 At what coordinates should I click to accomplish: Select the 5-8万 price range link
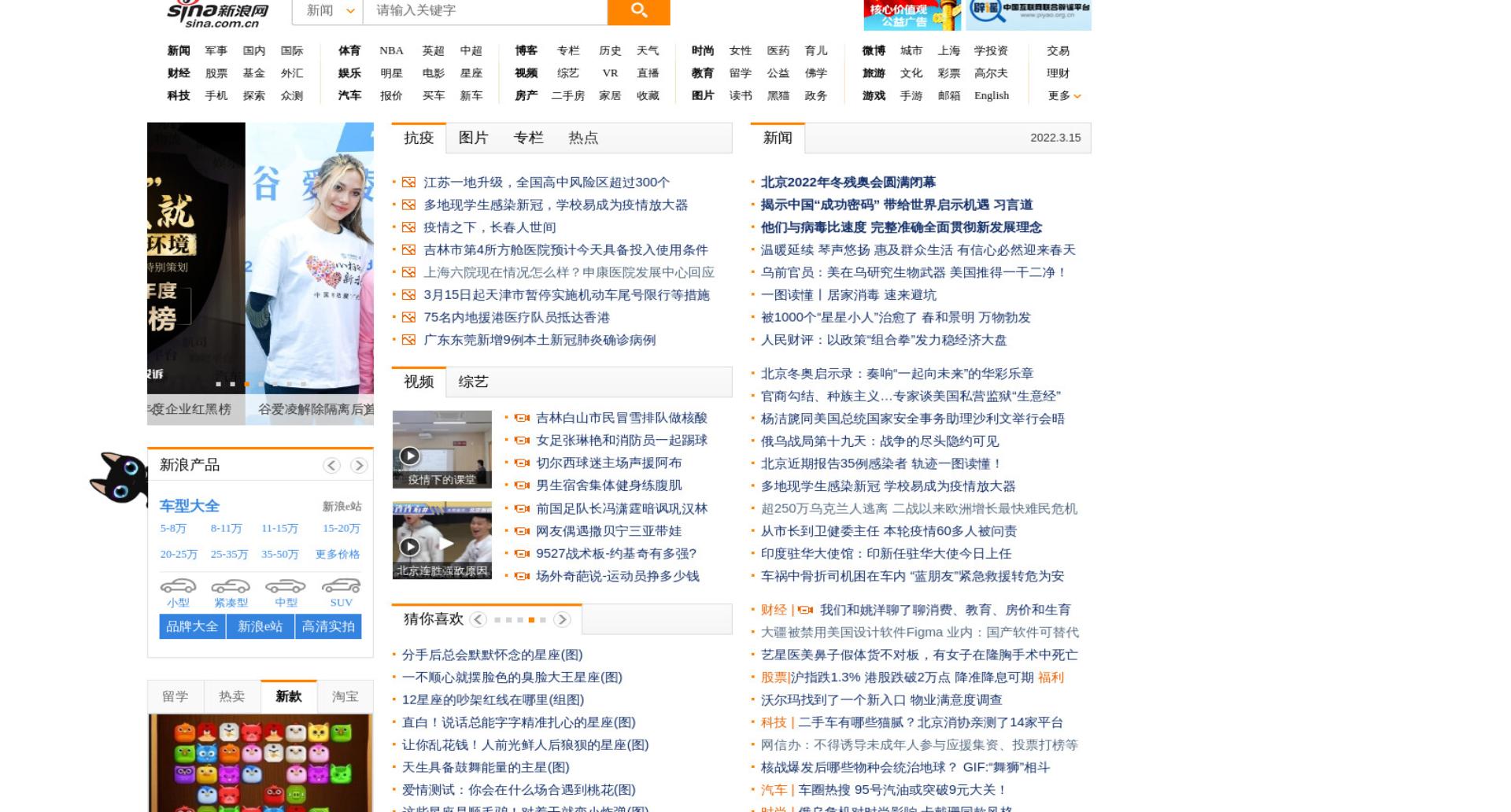[173, 529]
